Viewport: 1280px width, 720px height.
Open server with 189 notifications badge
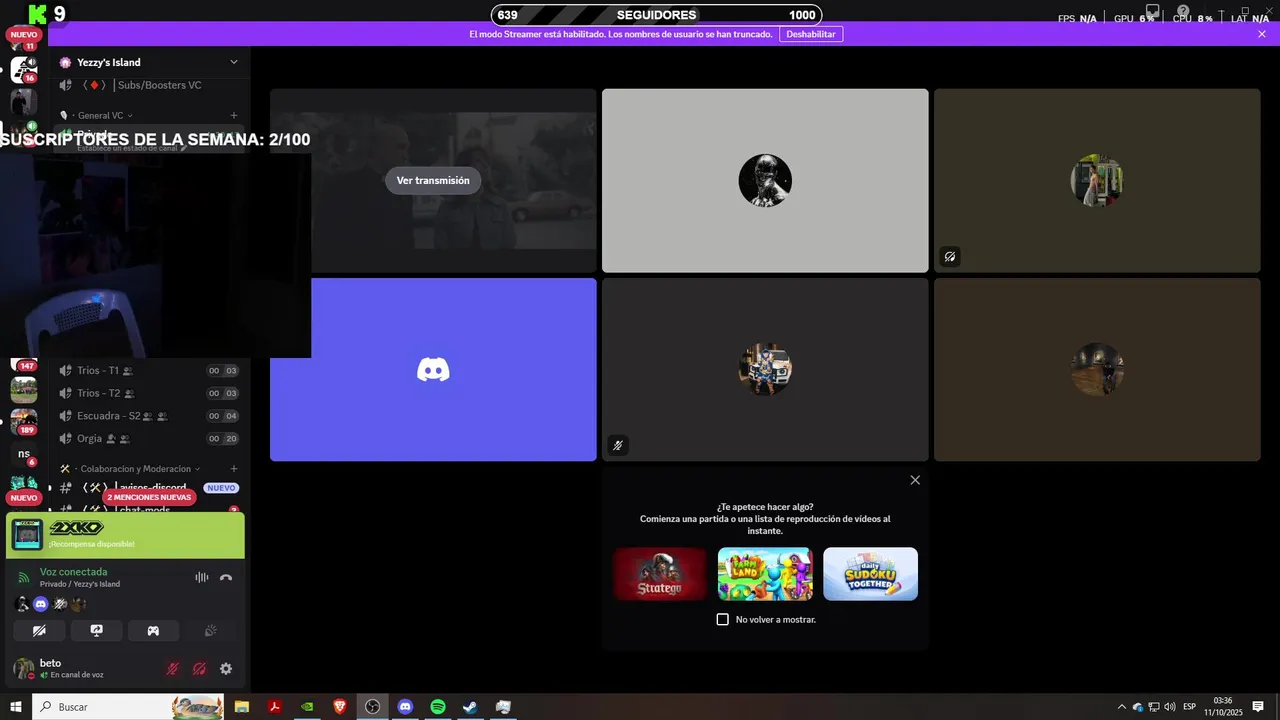click(24, 420)
